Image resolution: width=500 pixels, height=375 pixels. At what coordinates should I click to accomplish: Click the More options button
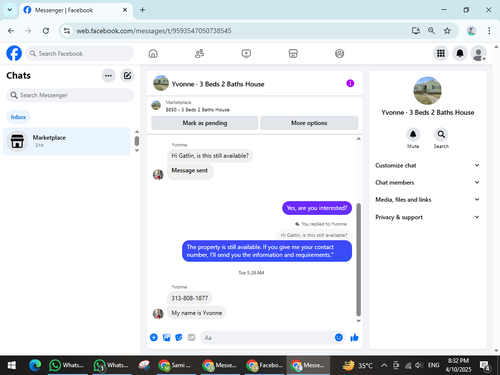(309, 123)
